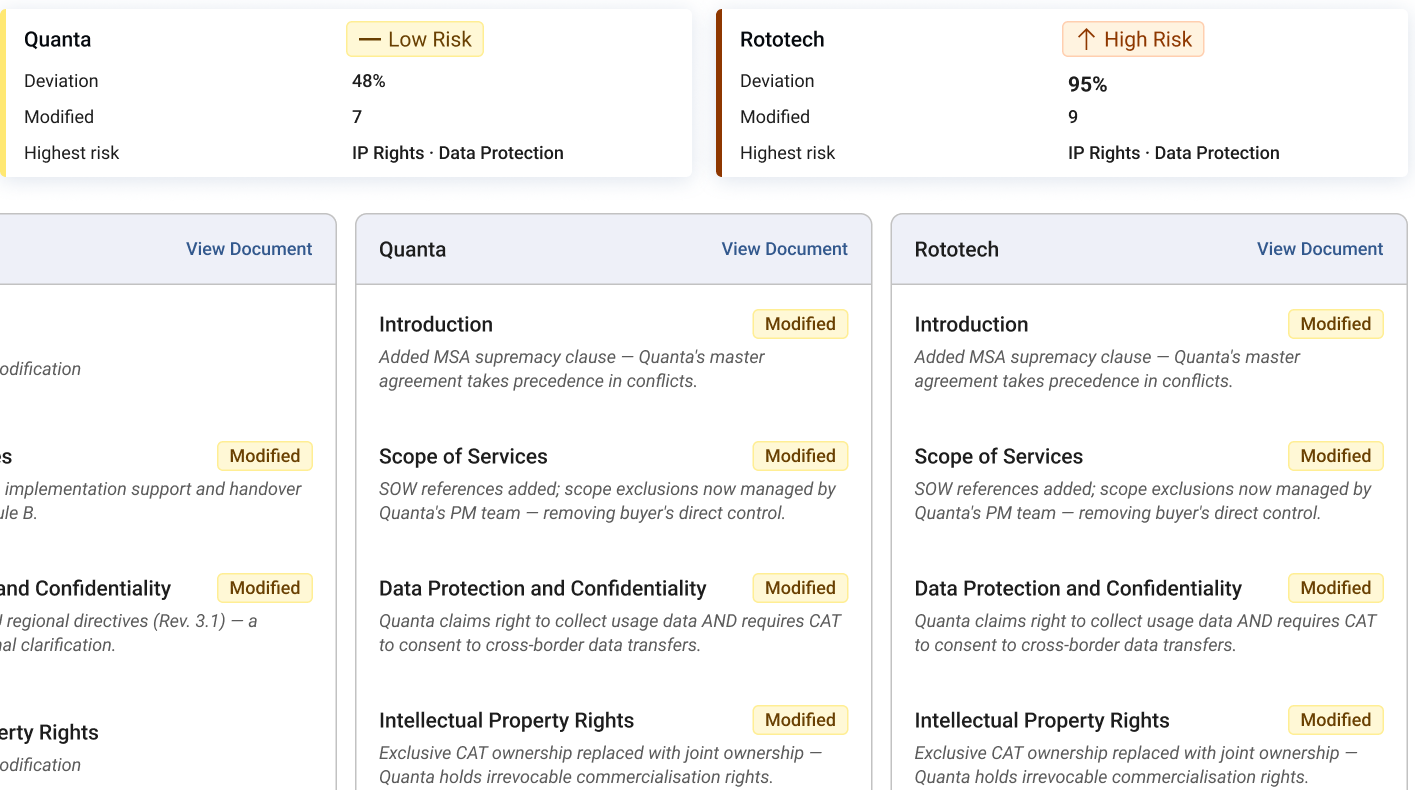This screenshot has width=1415, height=790.
Task: Click the leftmost column's Modified badge beside 'implementation support'
Action: click(x=265, y=456)
